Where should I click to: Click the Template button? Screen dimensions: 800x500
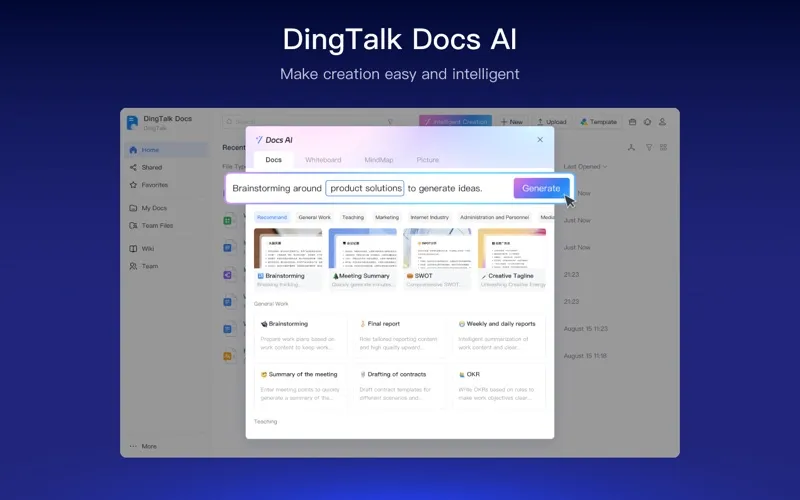coord(599,122)
